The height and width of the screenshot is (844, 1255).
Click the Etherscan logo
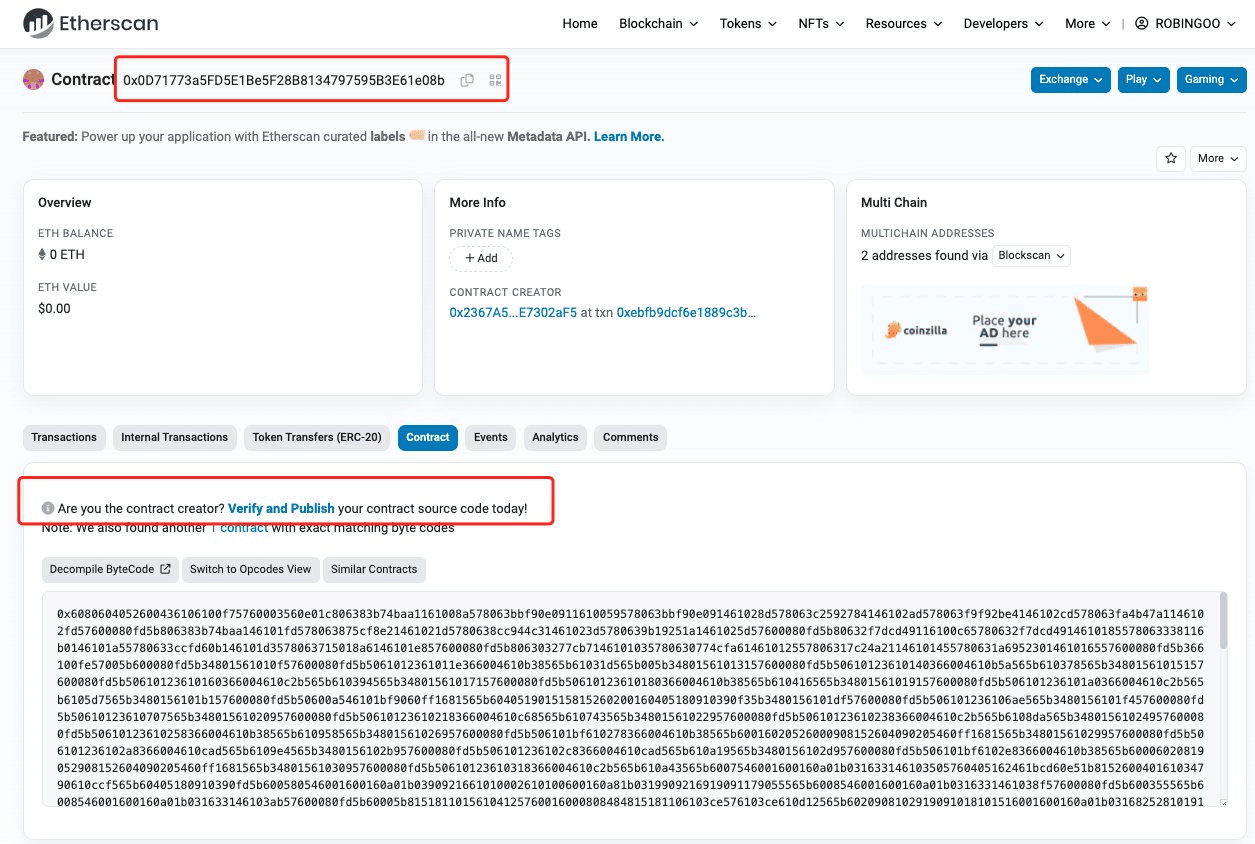coord(90,22)
